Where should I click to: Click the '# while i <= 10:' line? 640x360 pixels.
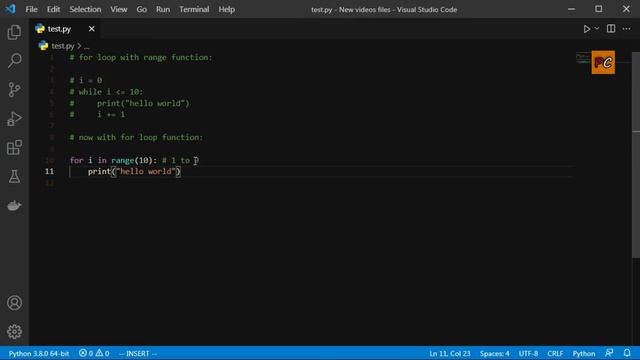pyautogui.click(x=106, y=92)
